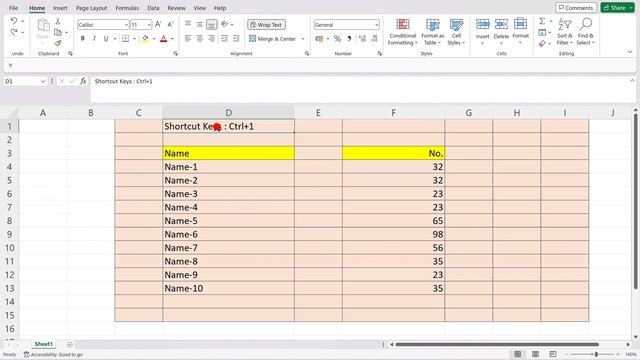
Task: Expand the Name Box dropdown
Action: [x=43, y=82]
